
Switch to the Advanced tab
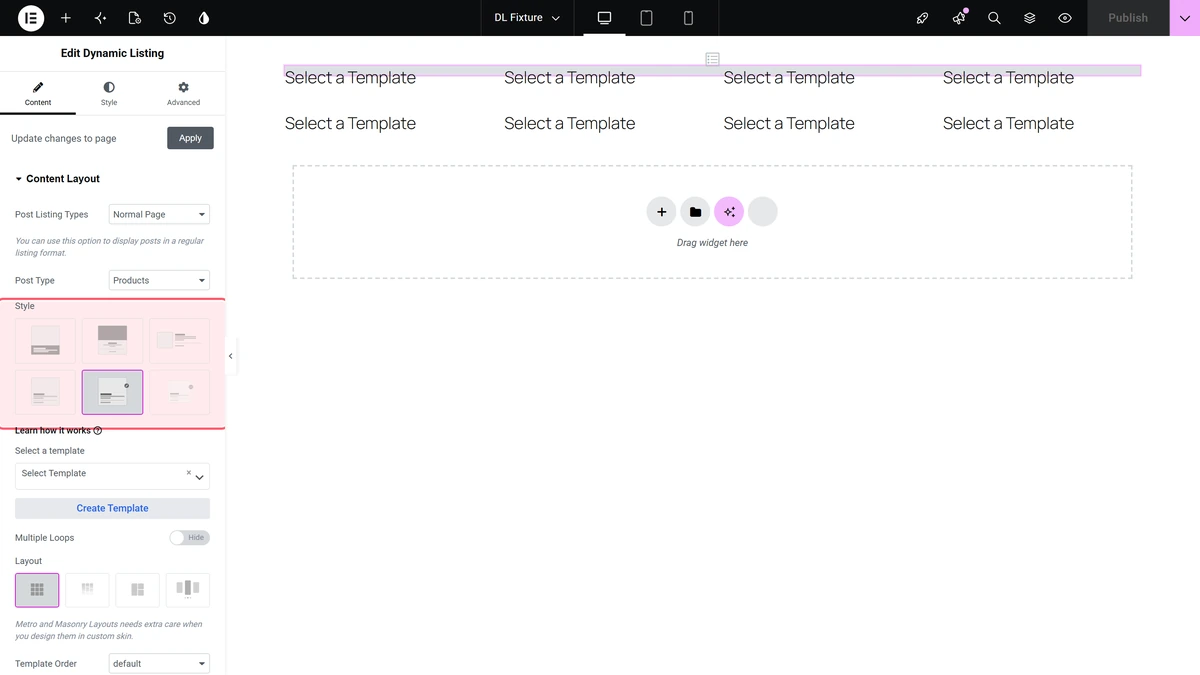183,94
